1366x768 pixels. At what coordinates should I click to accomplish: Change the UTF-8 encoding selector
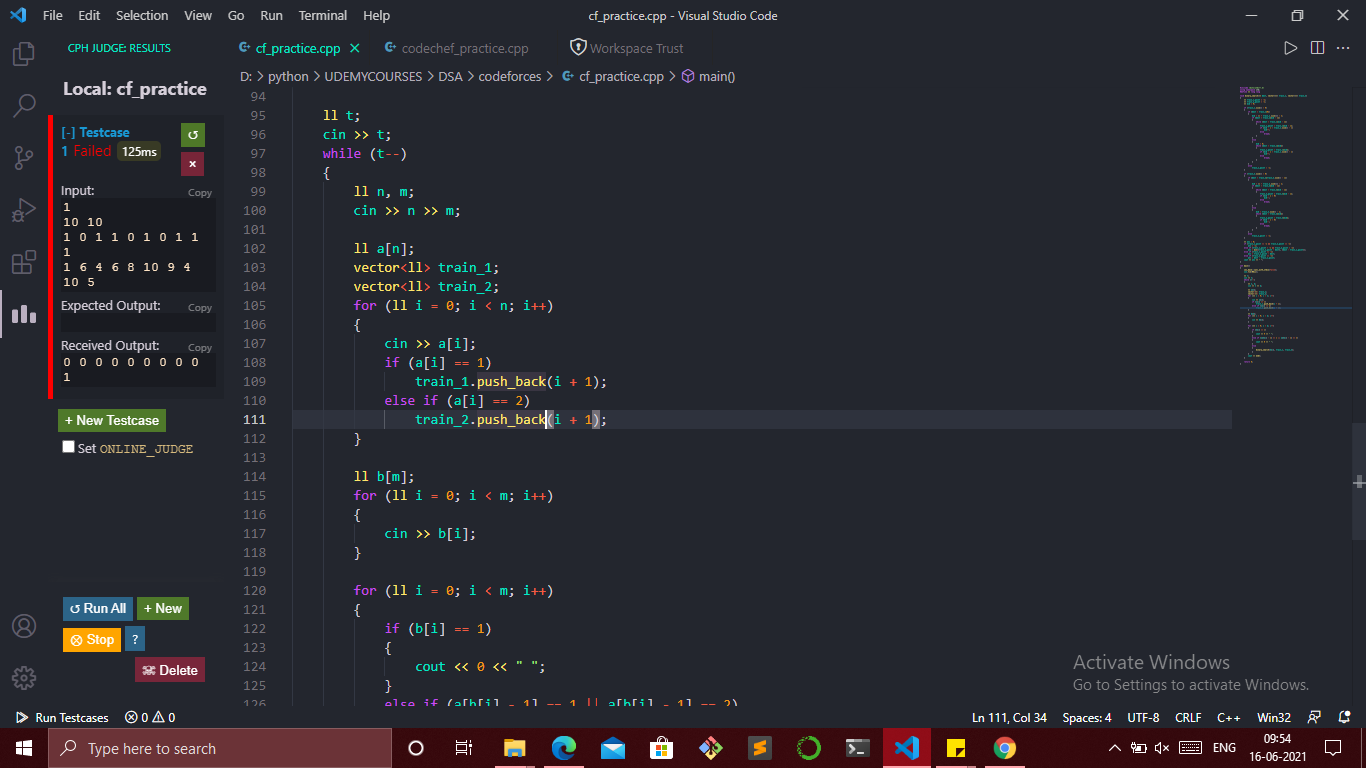click(x=1143, y=717)
